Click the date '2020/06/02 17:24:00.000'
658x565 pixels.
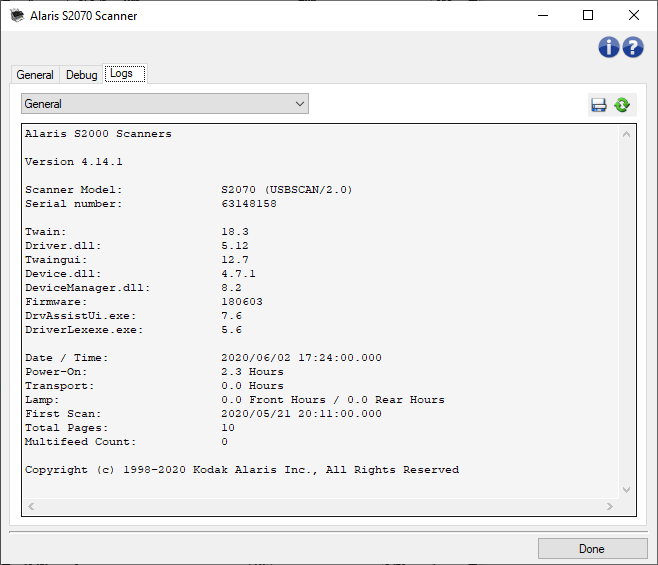point(301,358)
